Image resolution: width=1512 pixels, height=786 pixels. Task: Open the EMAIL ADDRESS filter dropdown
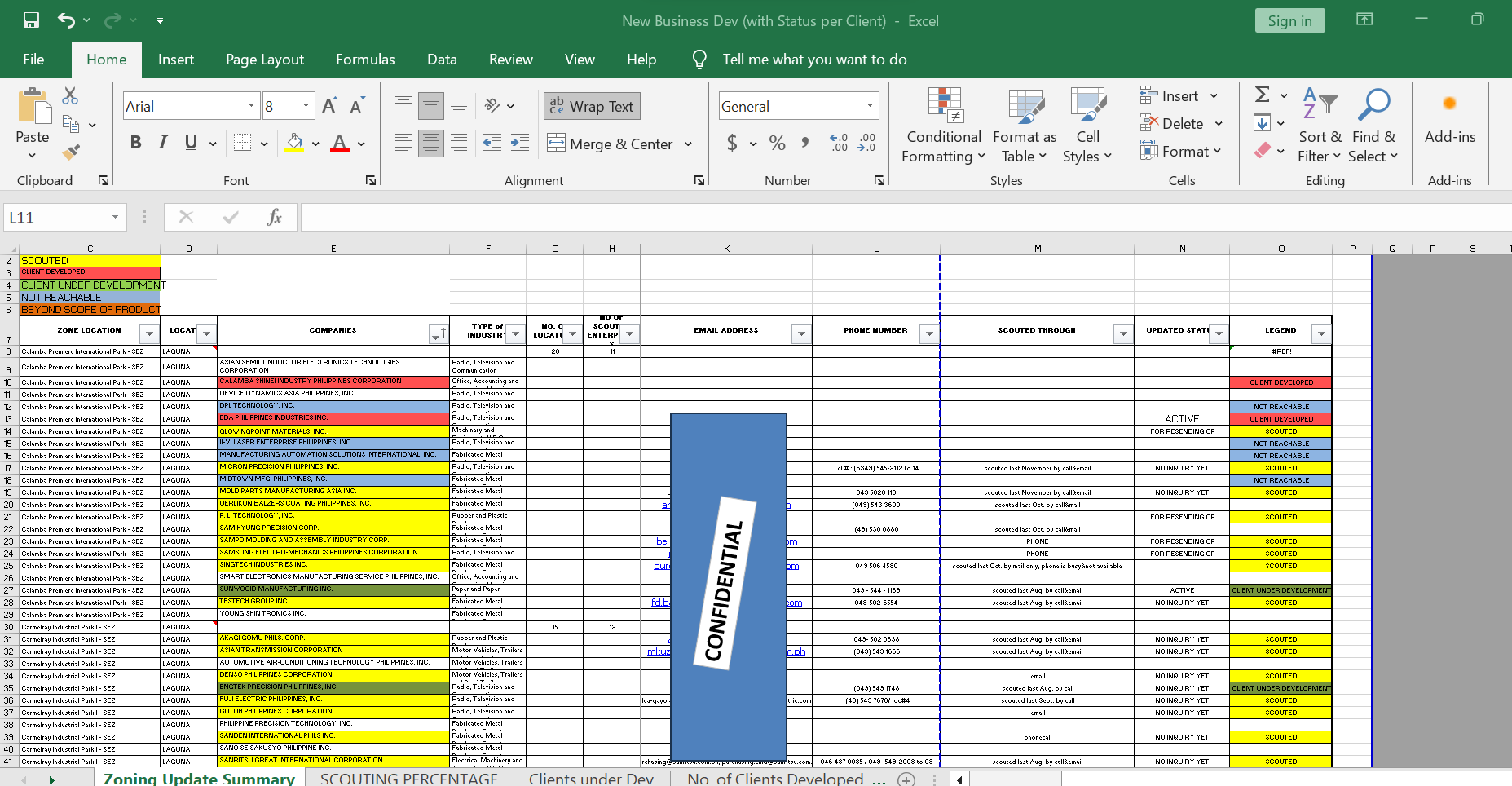pos(802,333)
